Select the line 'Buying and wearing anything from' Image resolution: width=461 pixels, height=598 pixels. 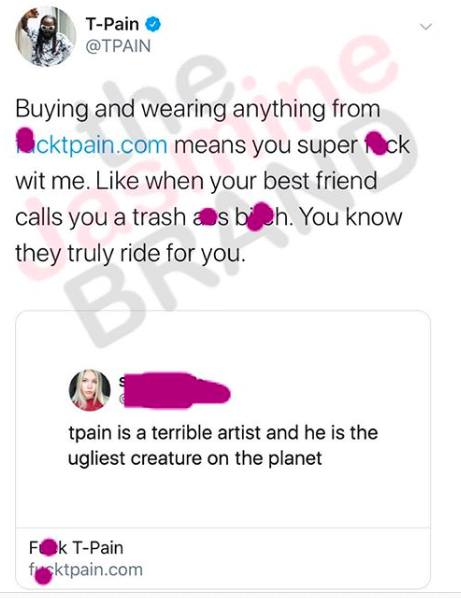[x=198, y=109]
